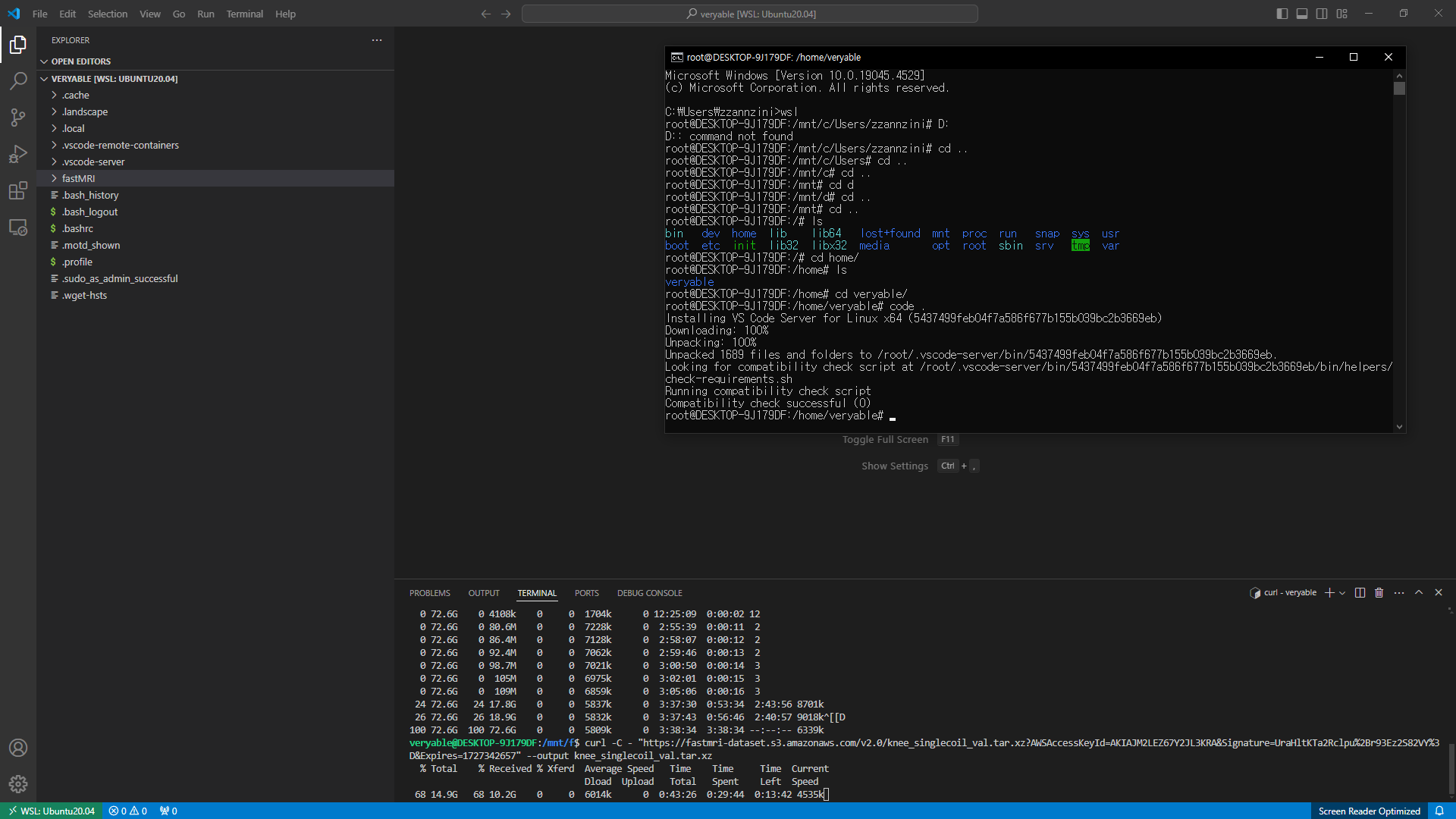Collapse the Open Editors section
This screenshot has width=1456, height=819.
click(x=80, y=61)
